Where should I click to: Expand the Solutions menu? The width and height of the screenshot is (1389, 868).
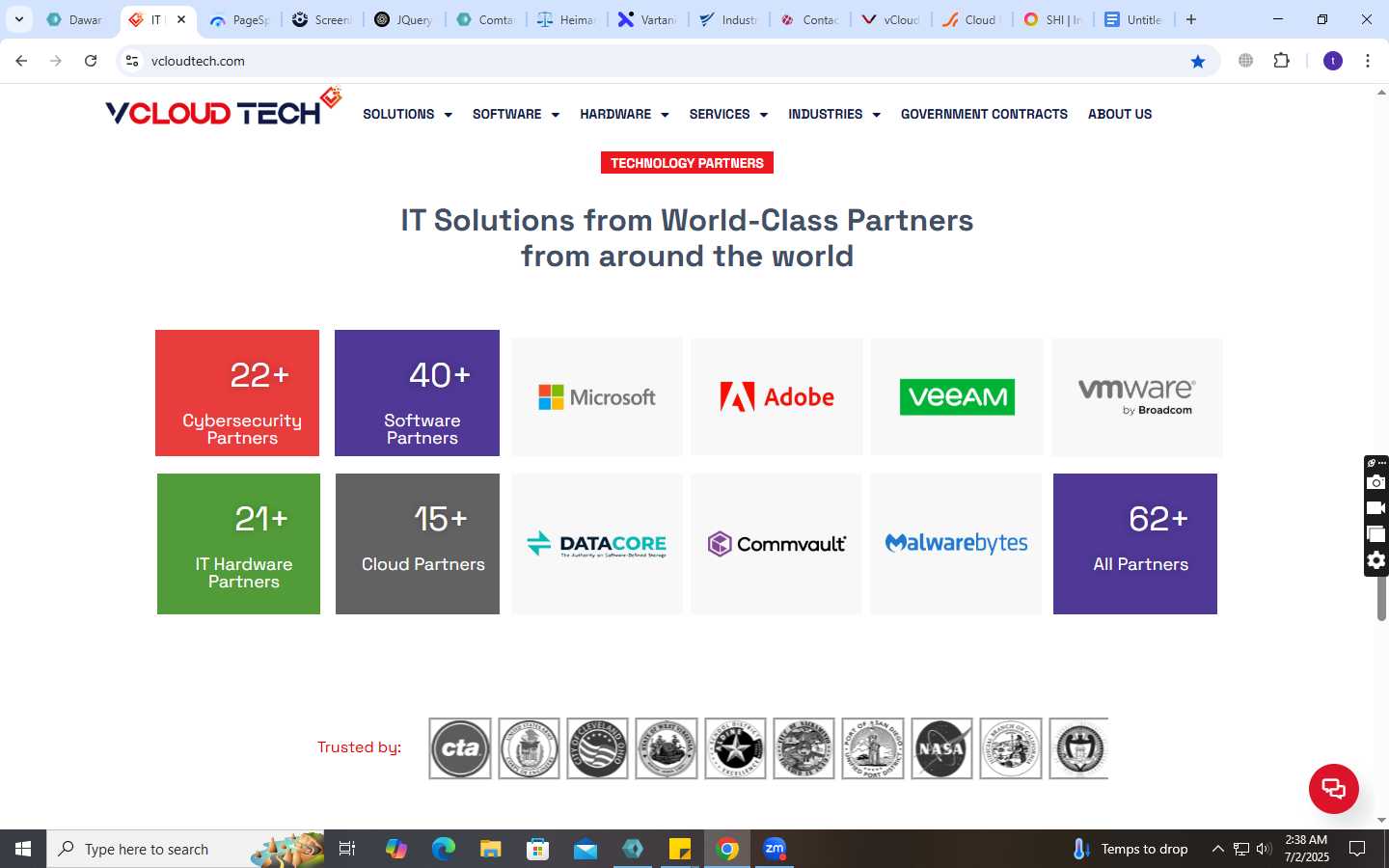coord(407,114)
